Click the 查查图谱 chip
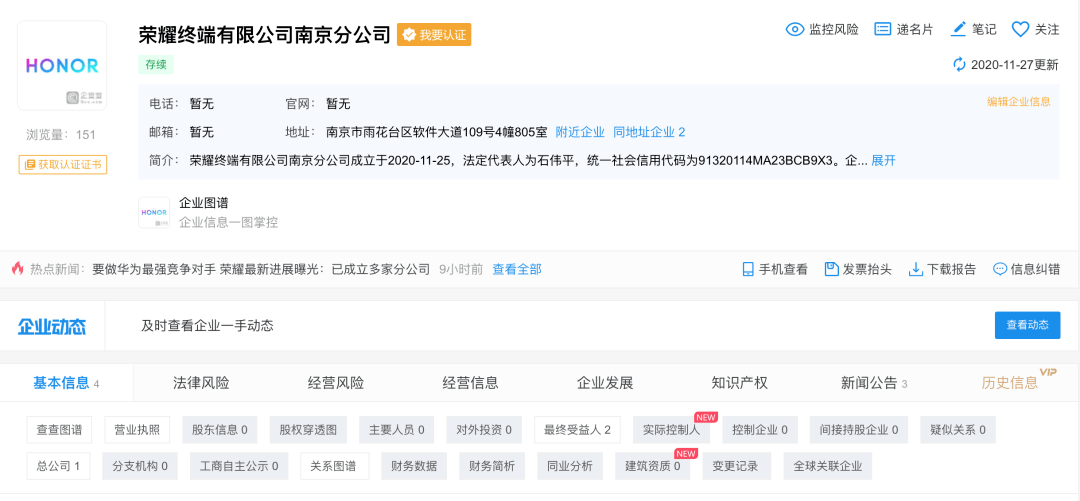The height and width of the screenshot is (501, 1080). (x=59, y=430)
